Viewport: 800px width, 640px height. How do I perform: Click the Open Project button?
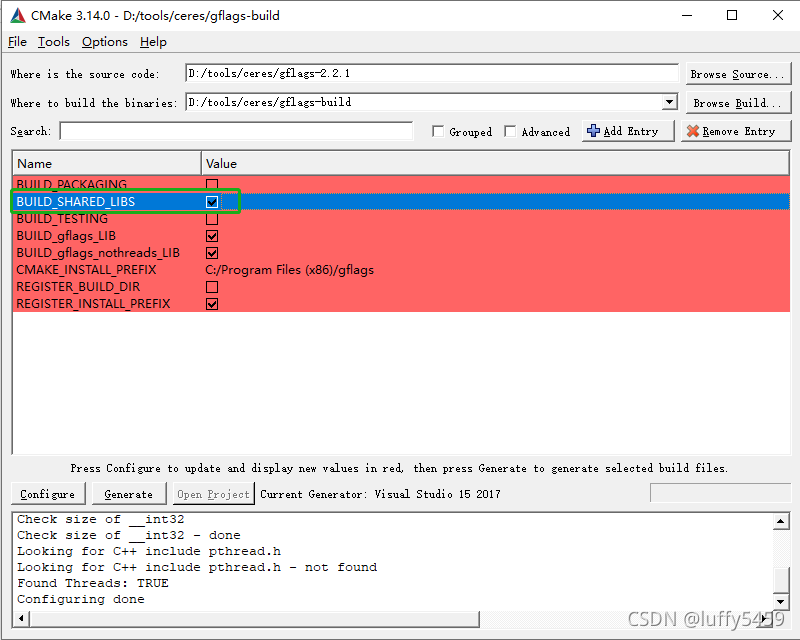coord(213,494)
